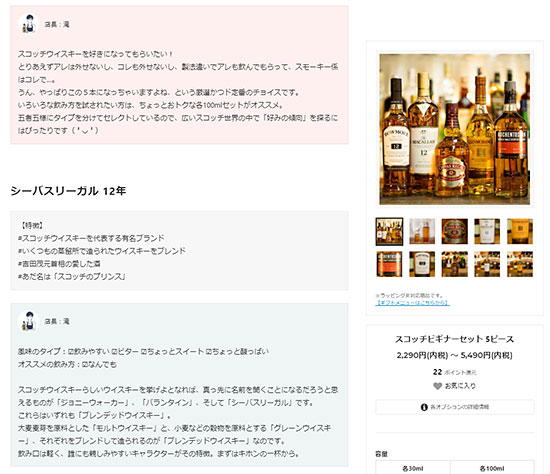Select the thumbnail with mini bottles on white background
Screen dimensions: 550x474
pyautogui.click(x=422, y=231)
